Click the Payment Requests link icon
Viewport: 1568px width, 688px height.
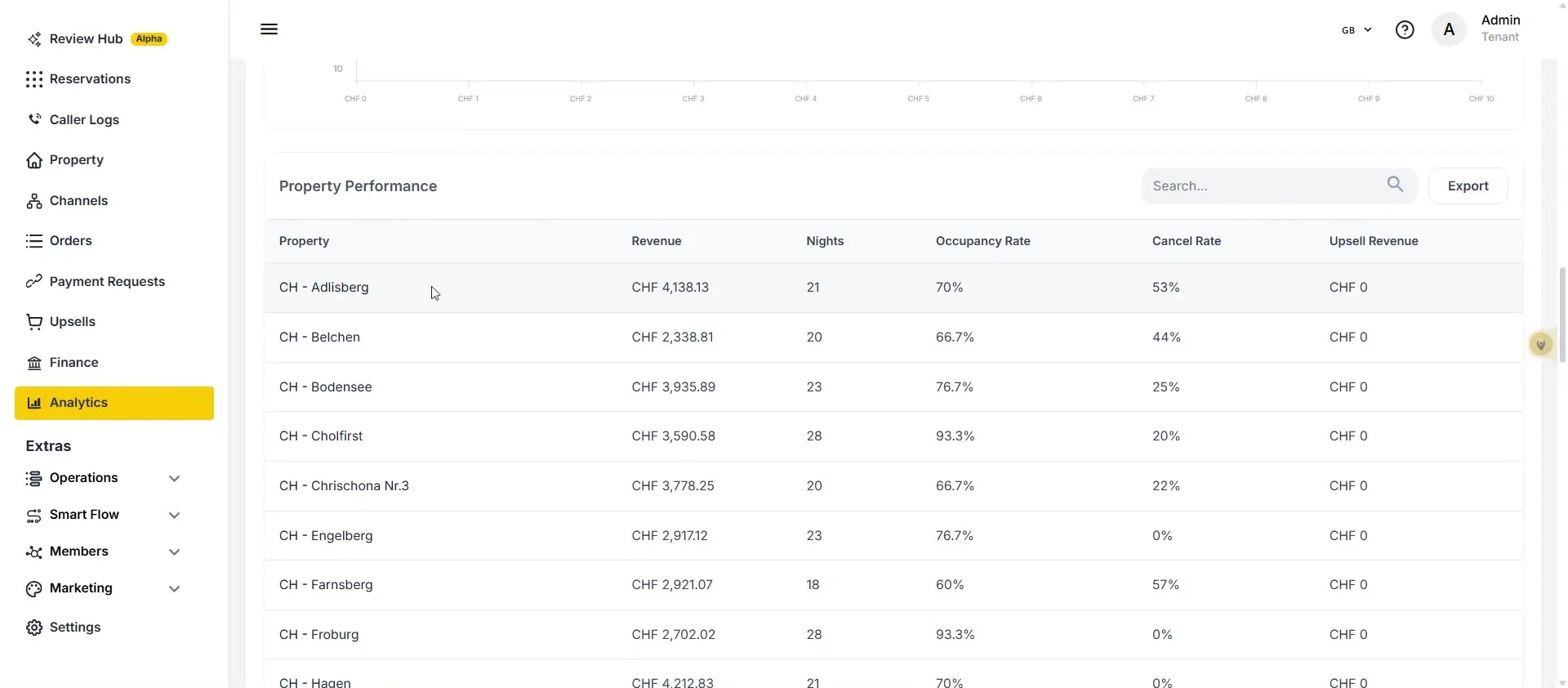click(34, 282)
